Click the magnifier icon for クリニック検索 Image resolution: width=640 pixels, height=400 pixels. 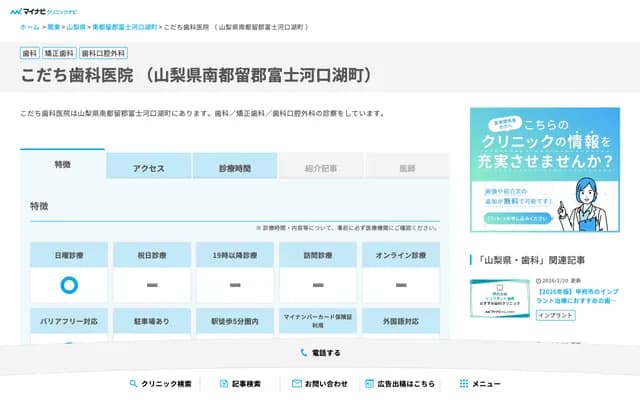(133, 384)
